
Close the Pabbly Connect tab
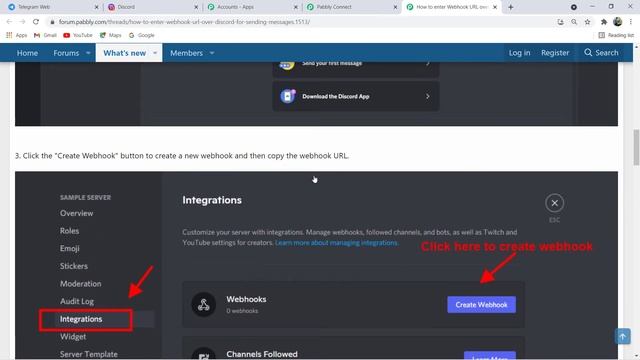(395, 7)
